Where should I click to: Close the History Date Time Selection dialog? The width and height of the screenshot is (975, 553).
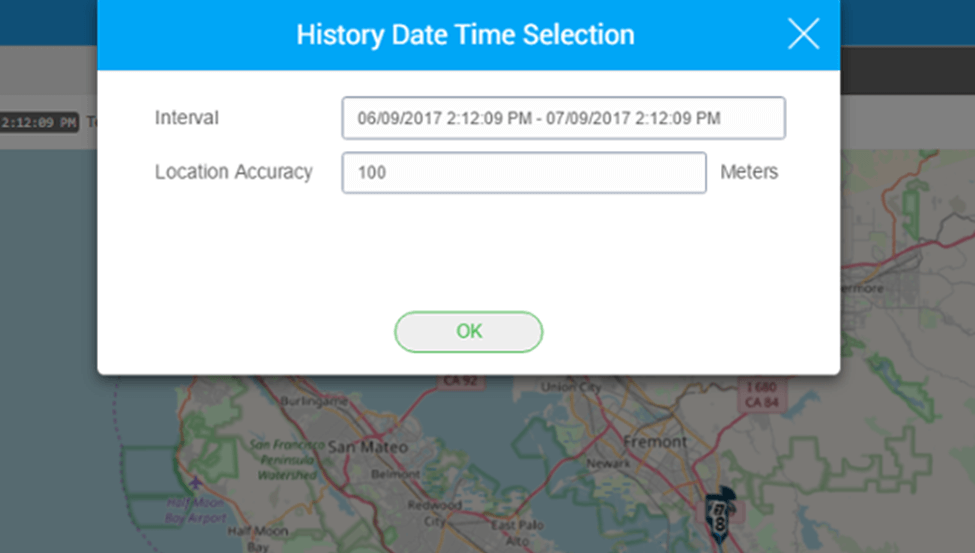click(x=803, y=34)
